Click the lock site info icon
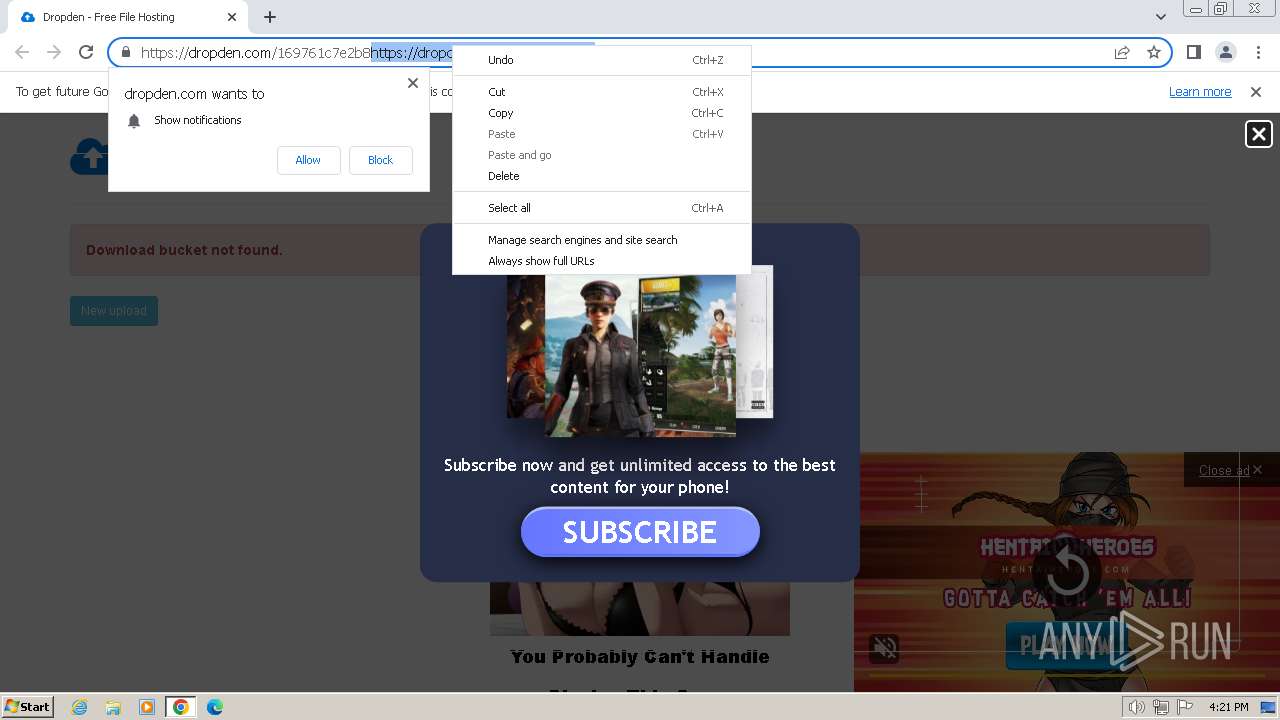The image size is (1280, 720). point(125,52)
